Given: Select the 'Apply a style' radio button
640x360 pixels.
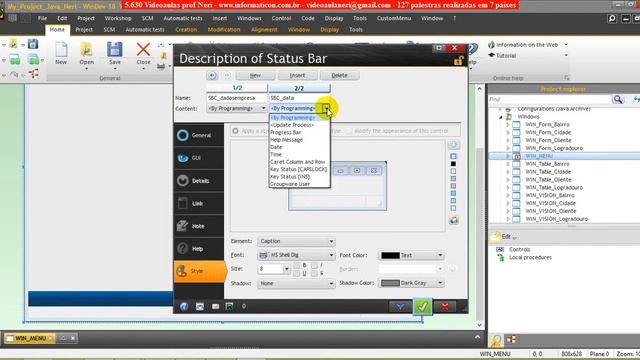Looking at the screenshot, I should pyautogui.click(x=236, y=131).
